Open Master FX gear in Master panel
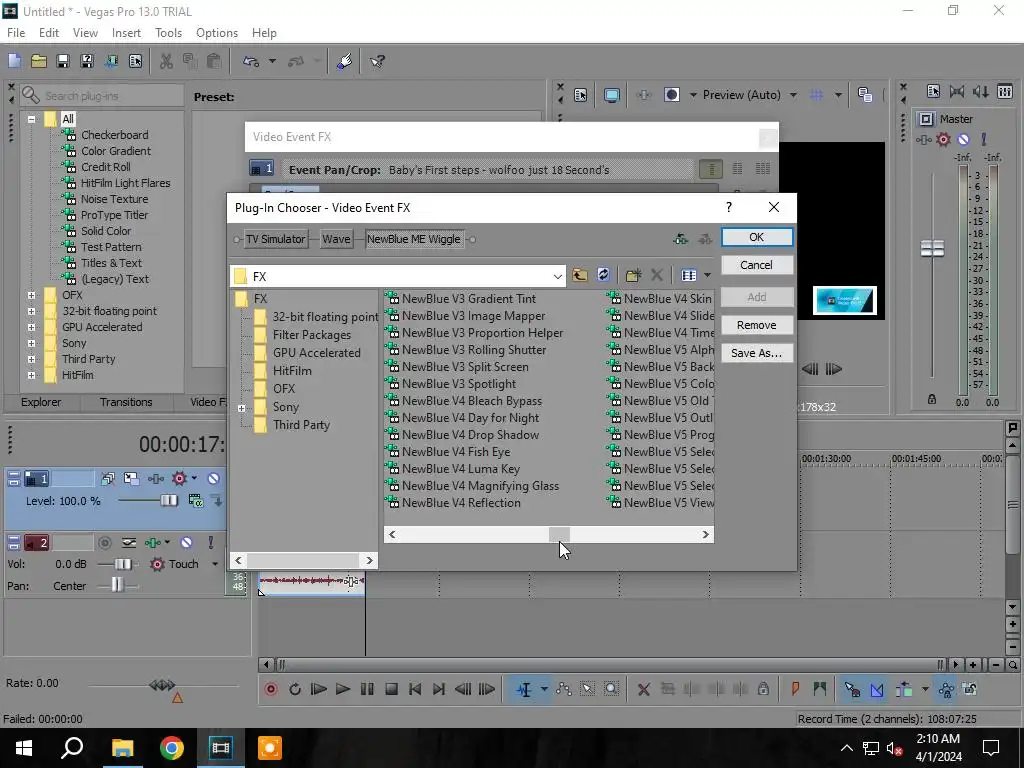 coord(943,139)
